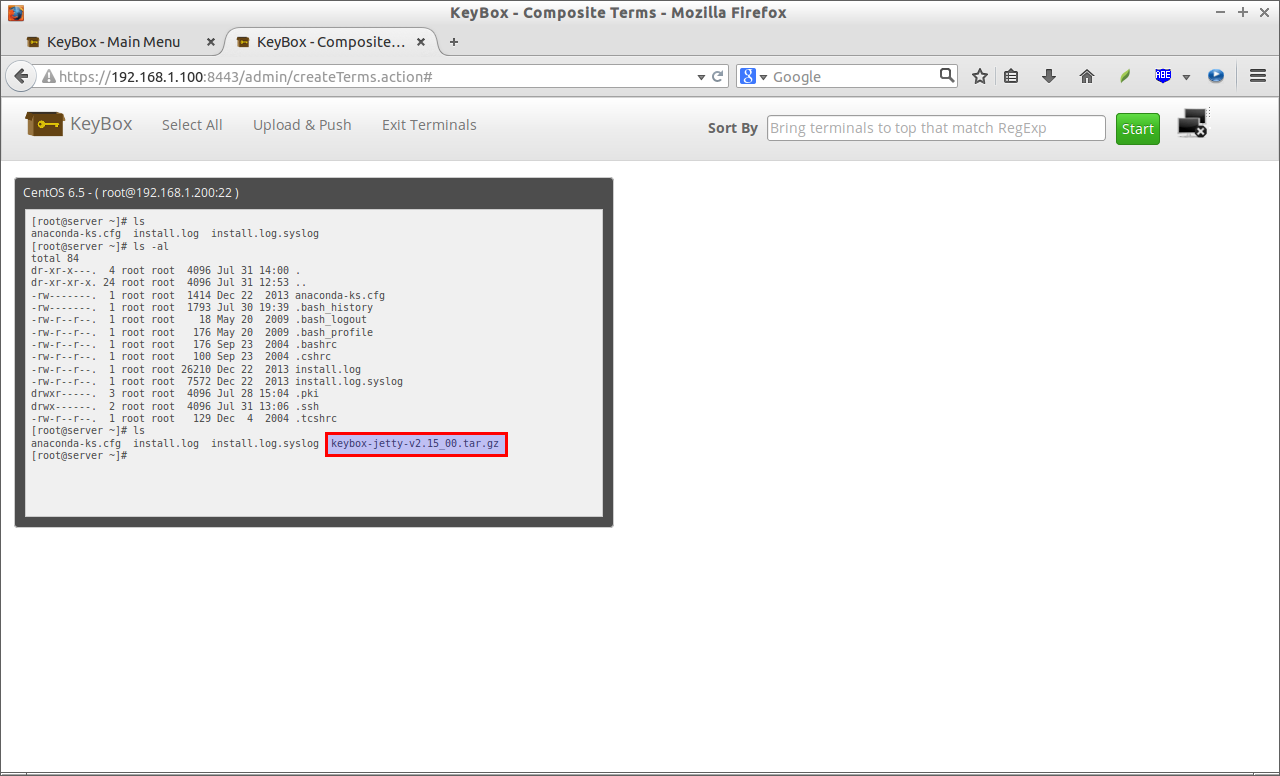The width and height of the screenshot is (1280, 776).
Task: Open the downloads arrow icon
Action: pyautogui.click(x=1049, y=76)
